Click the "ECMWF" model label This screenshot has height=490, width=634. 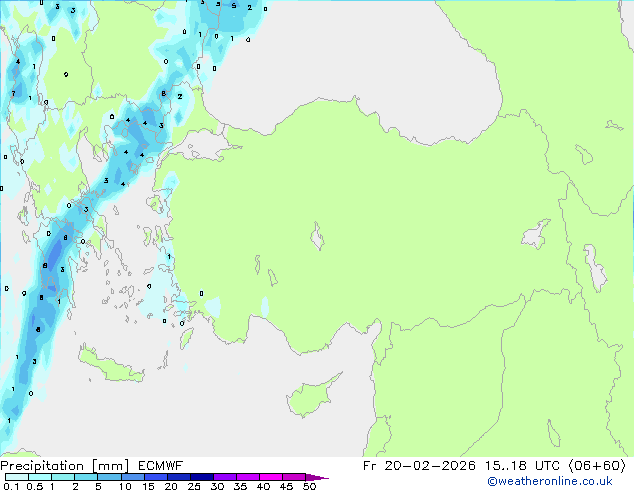click(x=161, y=466)
